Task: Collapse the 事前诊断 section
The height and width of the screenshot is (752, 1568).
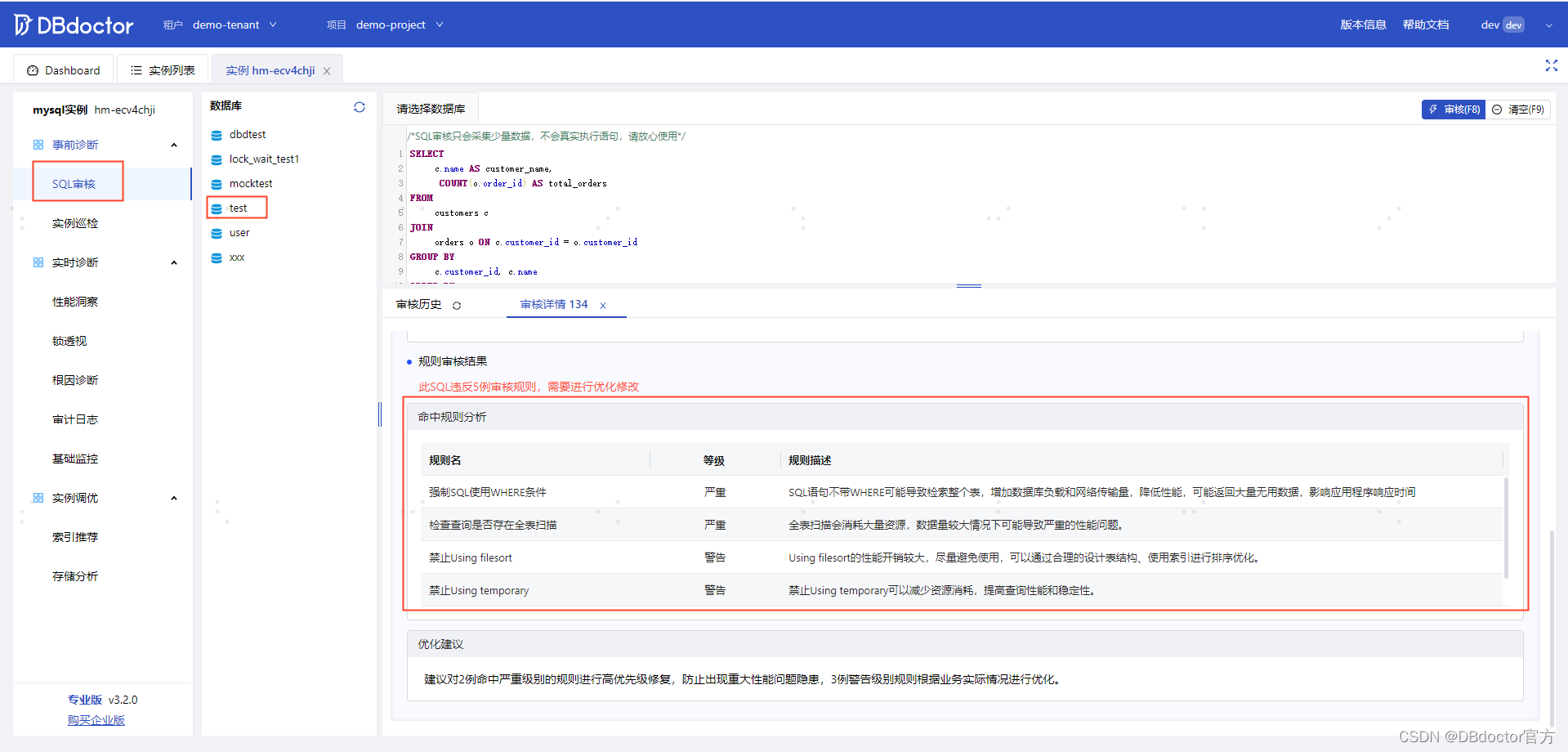Action: [x=174, y=145]
